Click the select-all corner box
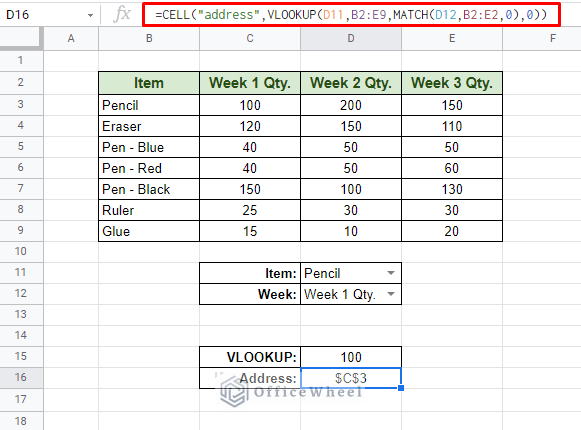 21,39
